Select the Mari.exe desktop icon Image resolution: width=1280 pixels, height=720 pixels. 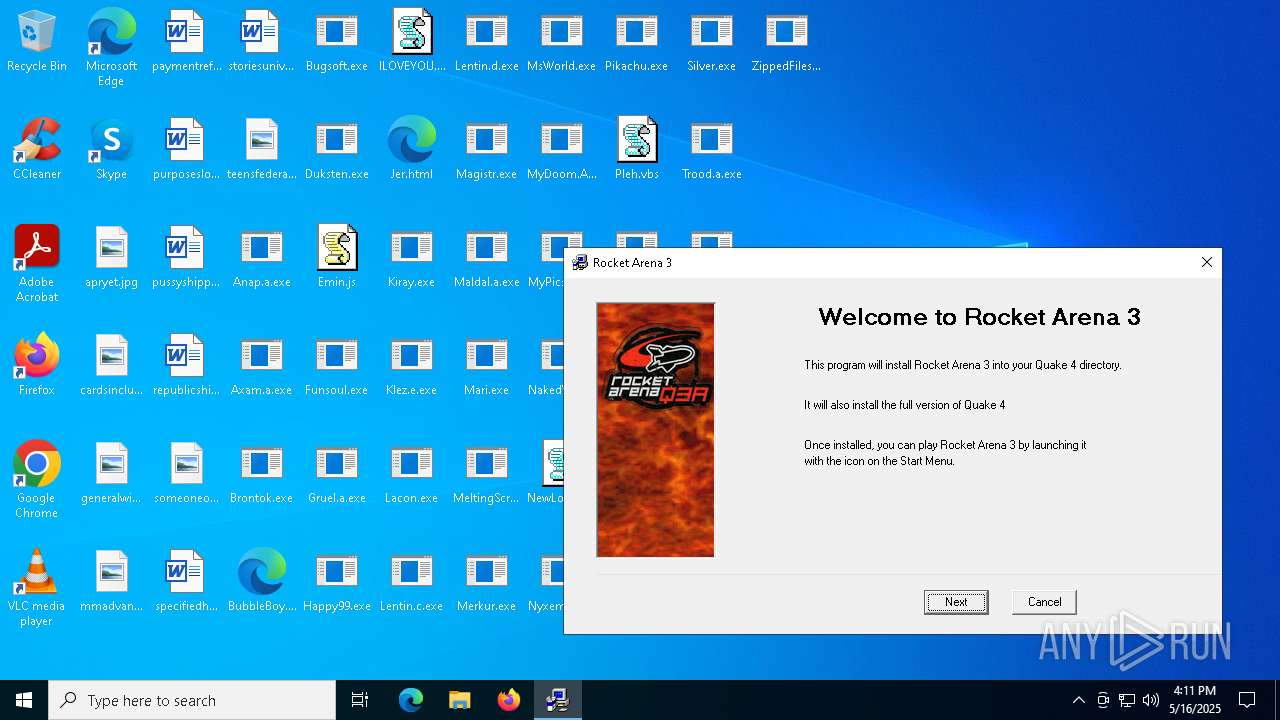[486, 365]
